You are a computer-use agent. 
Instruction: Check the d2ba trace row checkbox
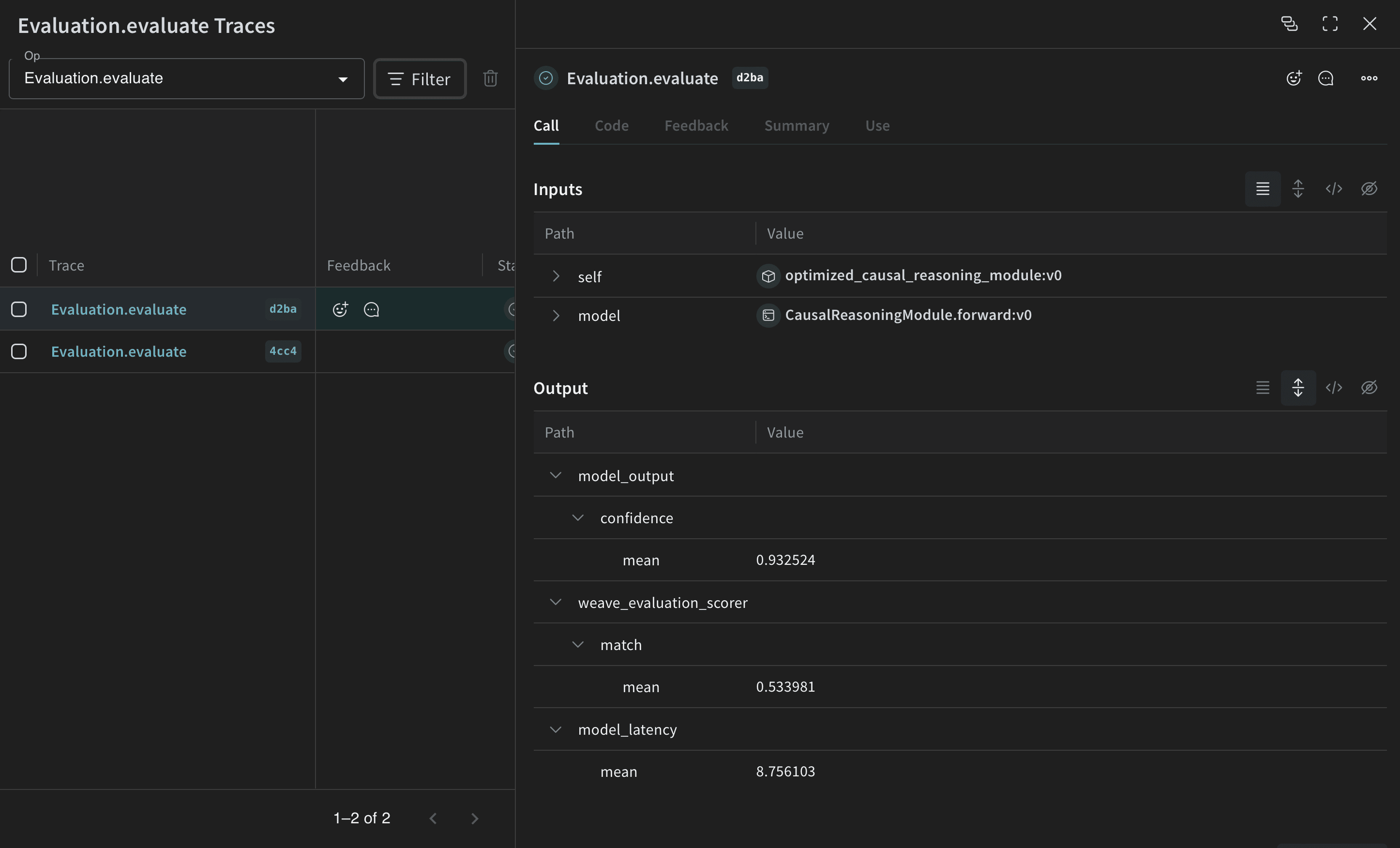coord(19,309)
